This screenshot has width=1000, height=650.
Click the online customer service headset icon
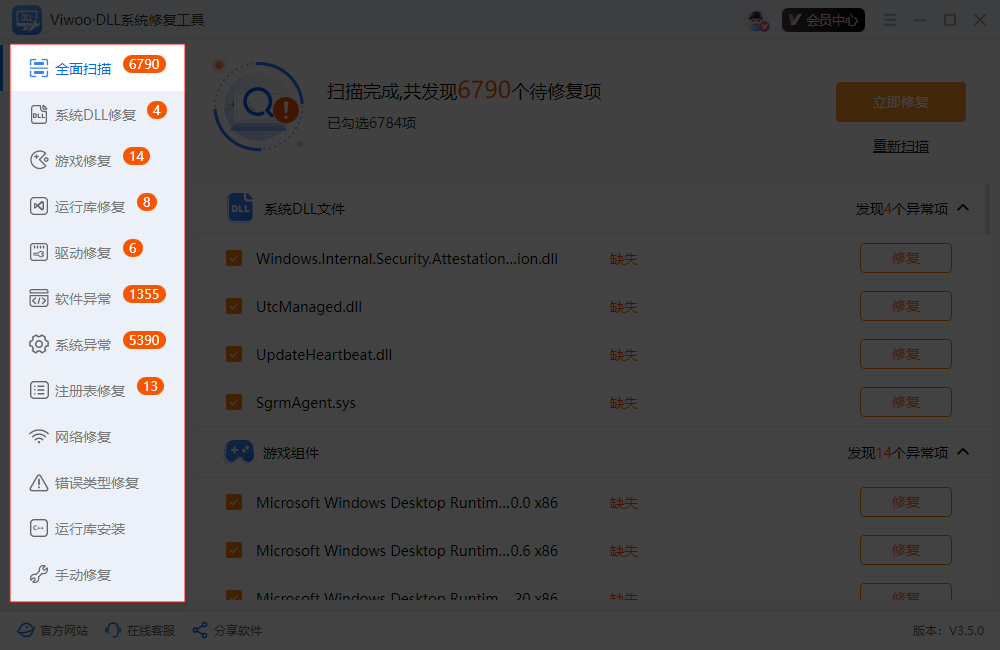pos(113,631)
